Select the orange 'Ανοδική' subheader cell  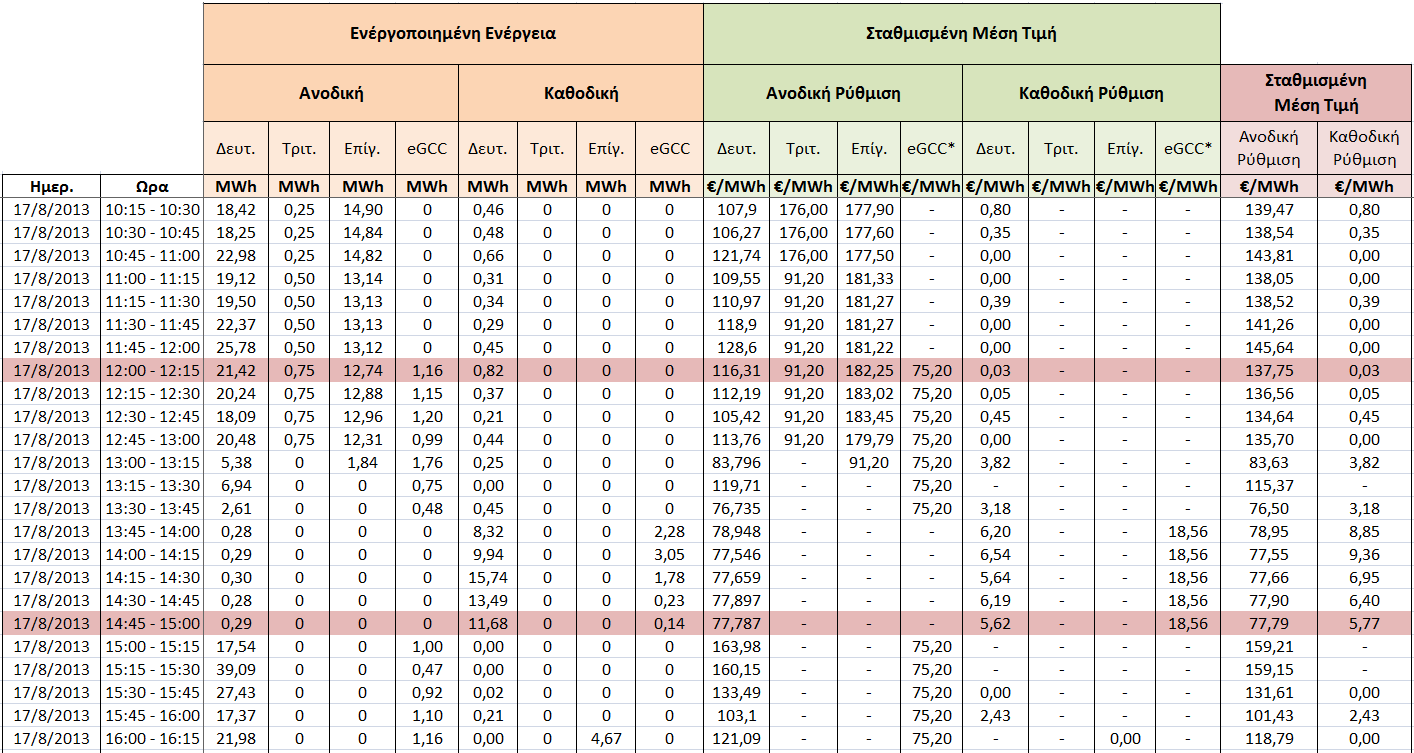(x=331, y=94)
